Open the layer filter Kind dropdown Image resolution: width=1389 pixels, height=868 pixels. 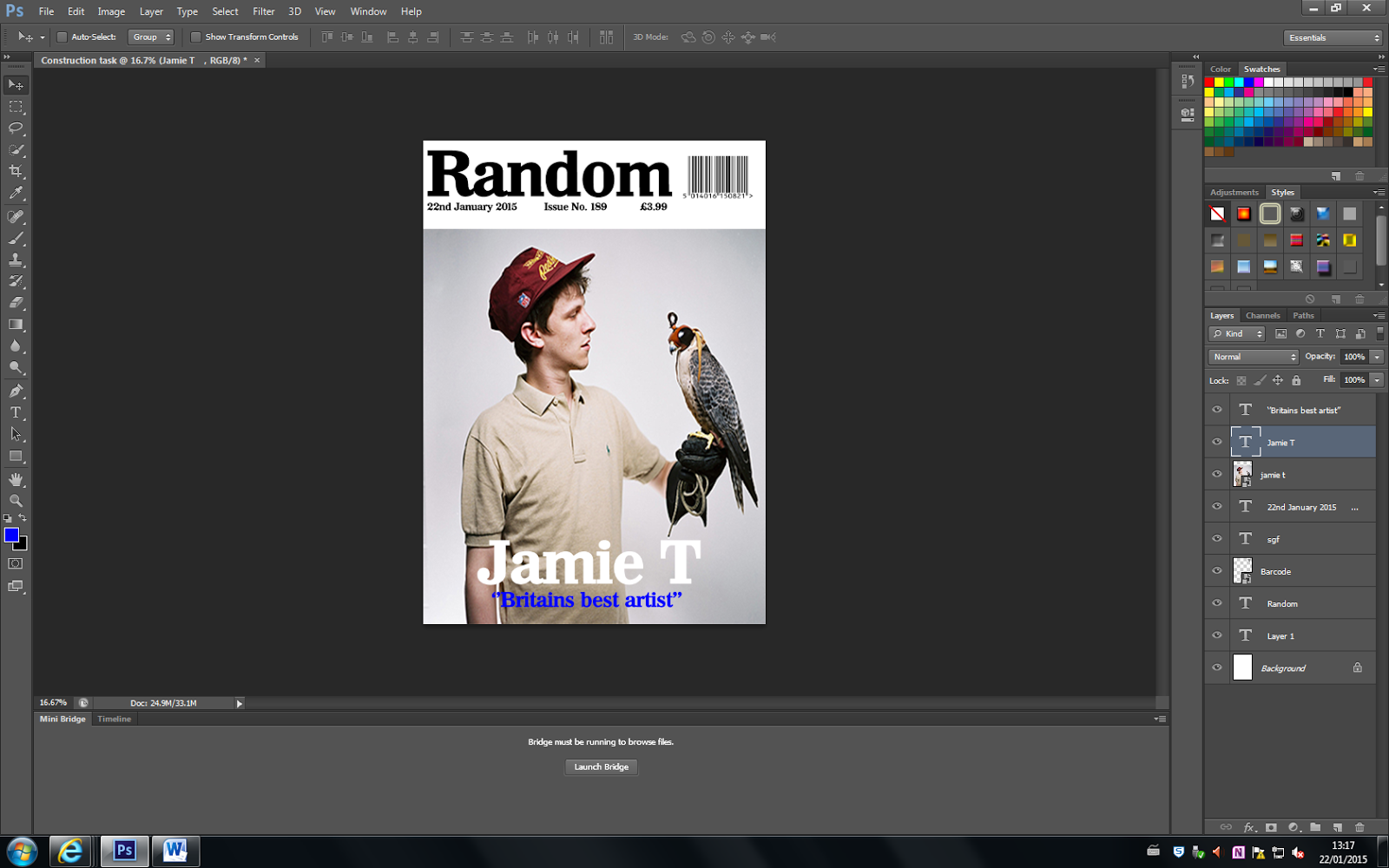[x=1237, y=334]
